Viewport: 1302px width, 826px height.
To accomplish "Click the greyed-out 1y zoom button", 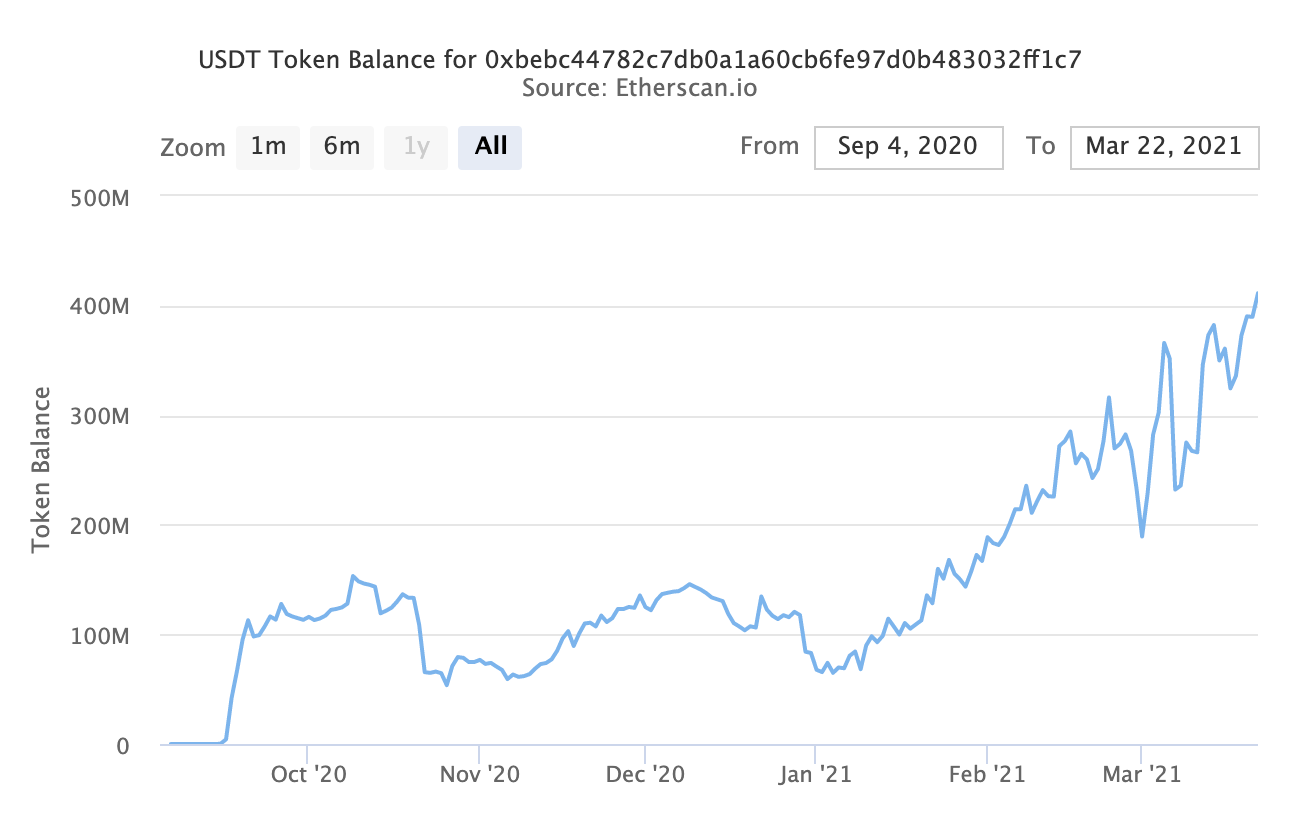I will [x=416, y=147].
